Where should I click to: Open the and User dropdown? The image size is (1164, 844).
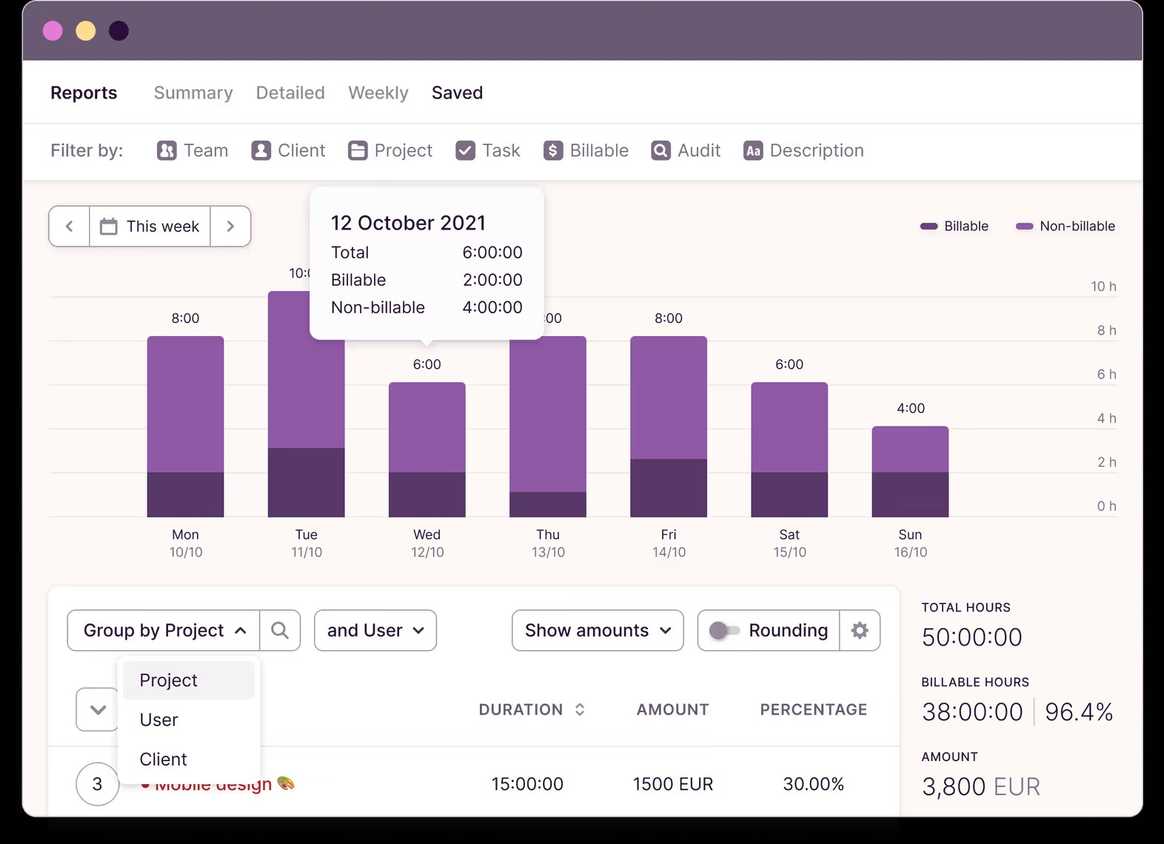(x=375, y=630)
